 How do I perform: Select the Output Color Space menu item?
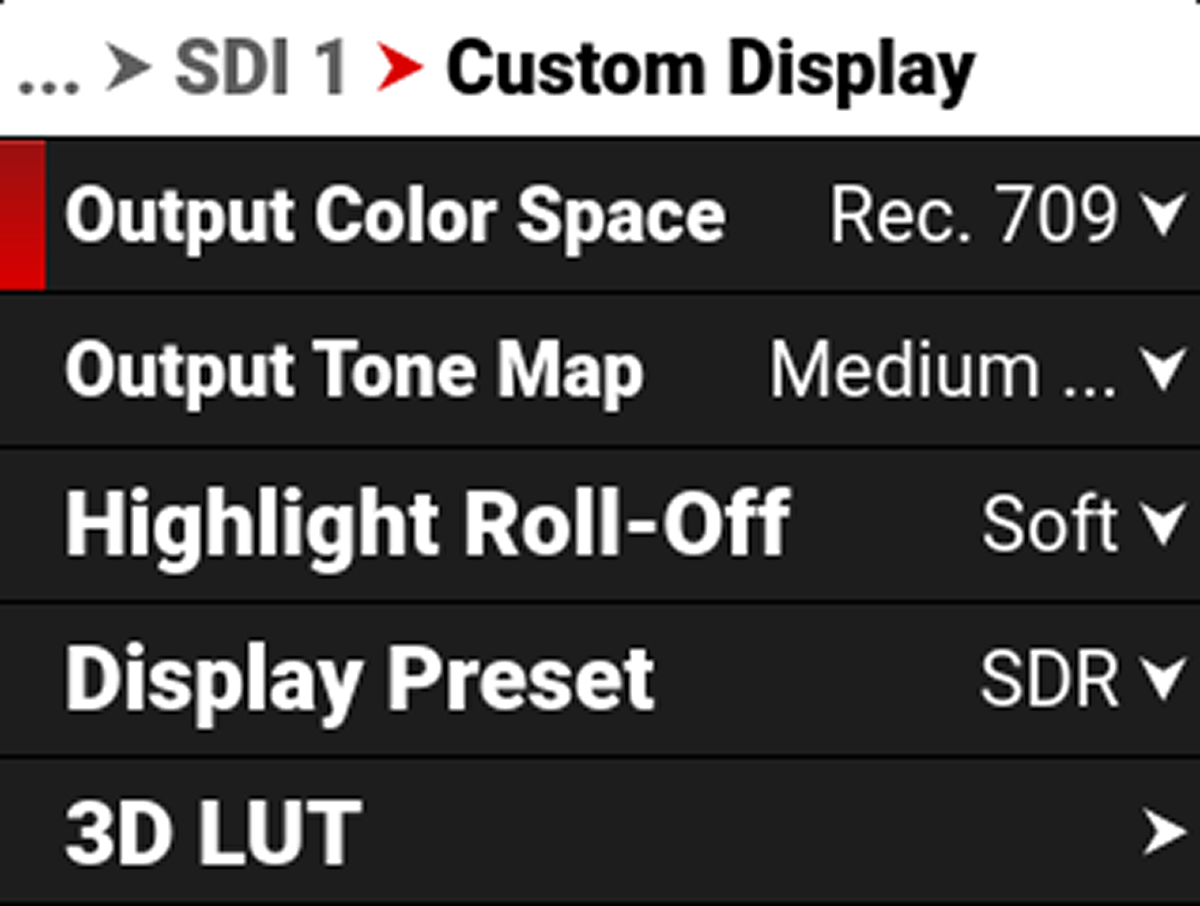[x=395, y=216]
